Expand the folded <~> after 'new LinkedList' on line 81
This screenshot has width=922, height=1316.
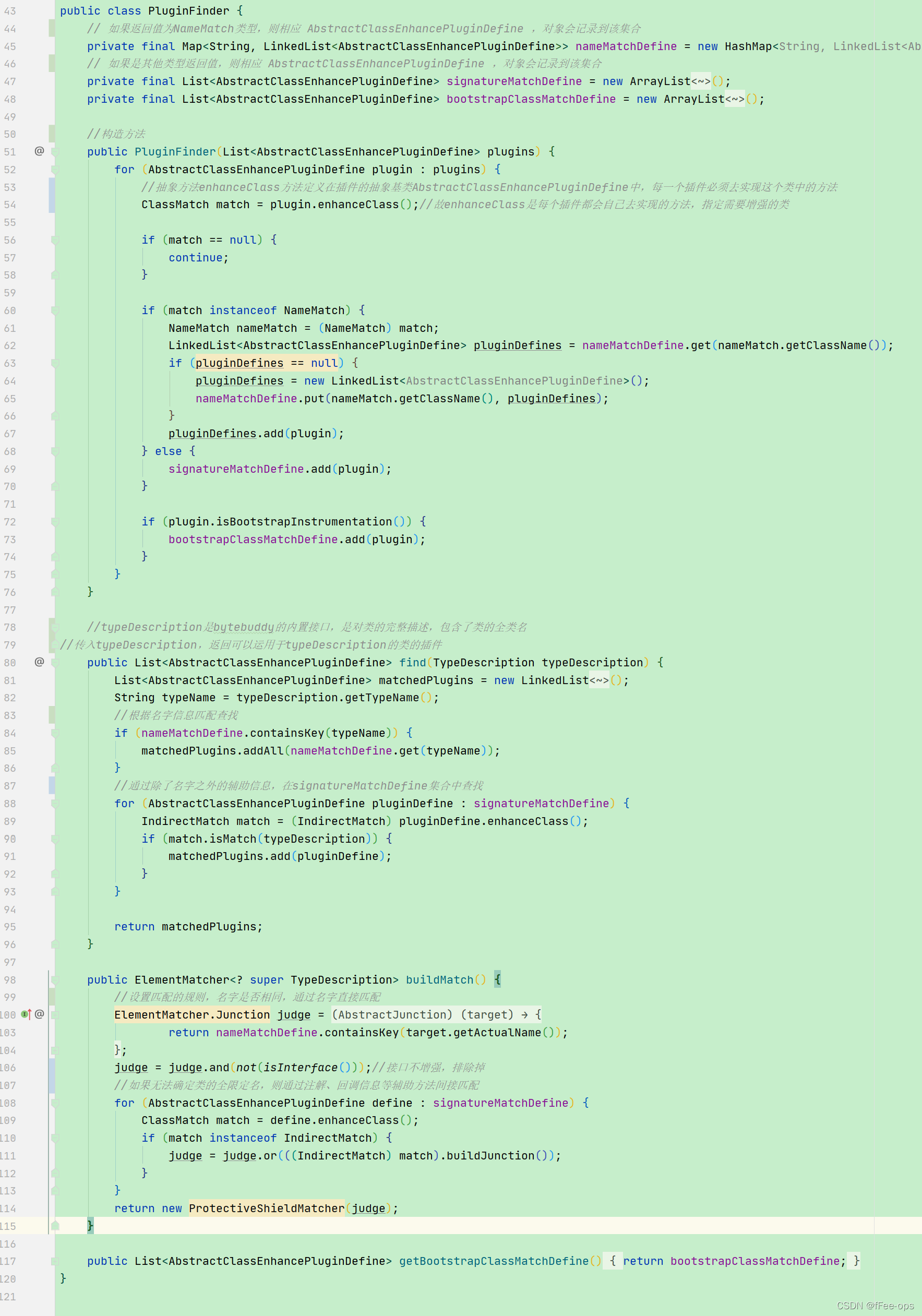pos(599,680)
